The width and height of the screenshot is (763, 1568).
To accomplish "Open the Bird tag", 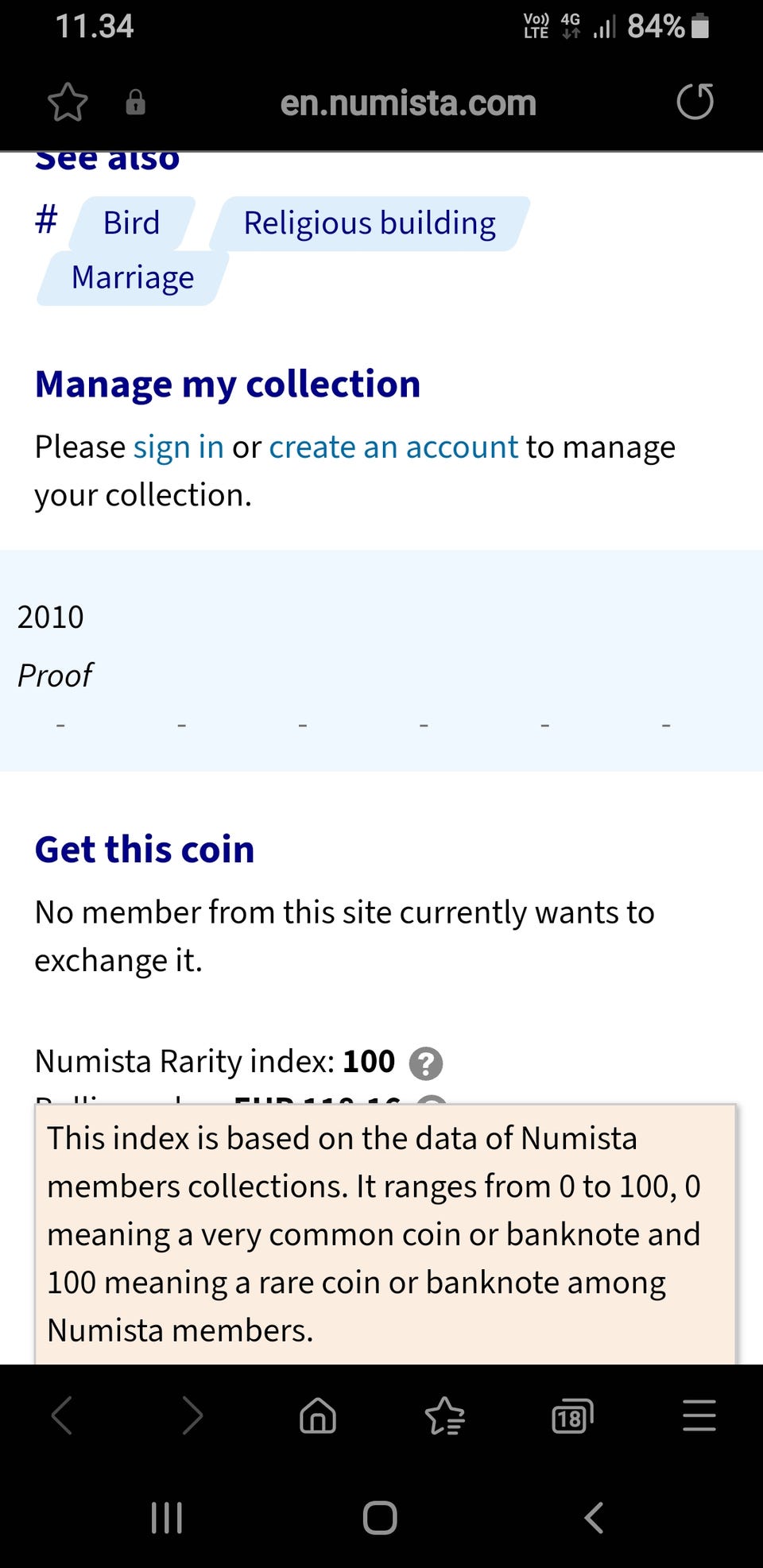I will [x=132, y=223].
